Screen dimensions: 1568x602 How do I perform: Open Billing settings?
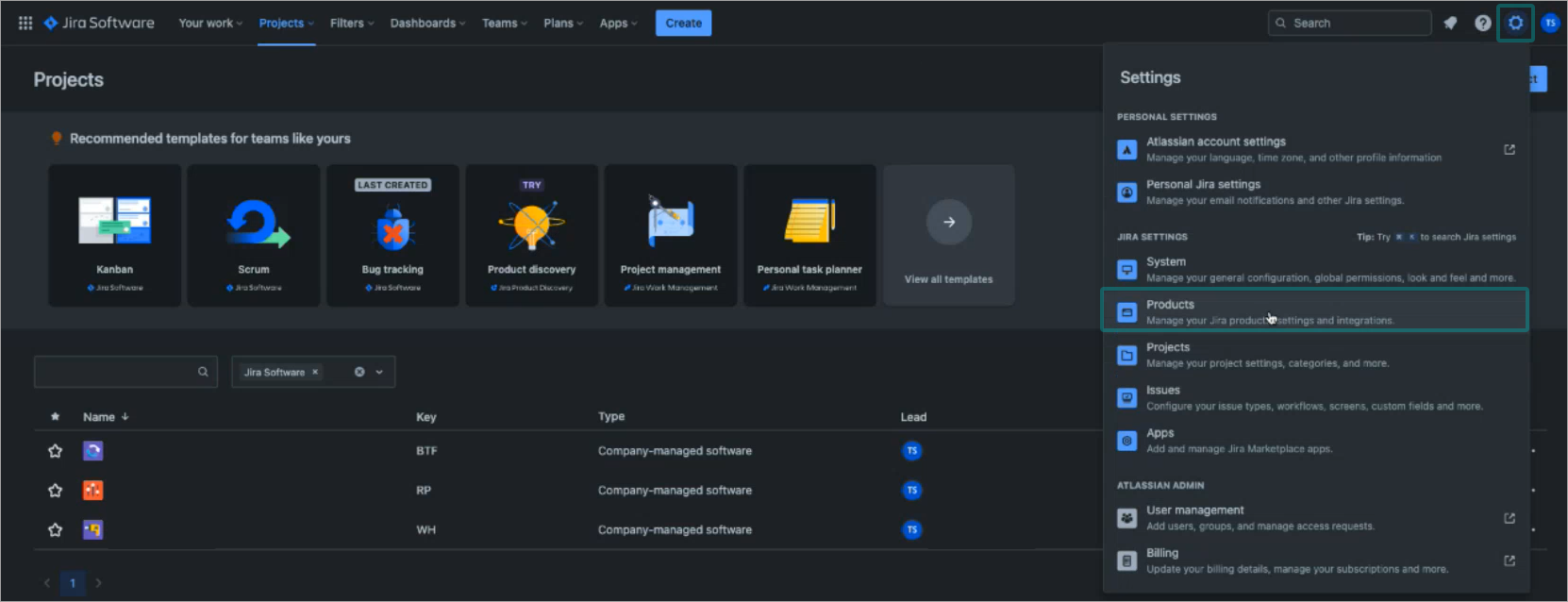point(1315,560)
